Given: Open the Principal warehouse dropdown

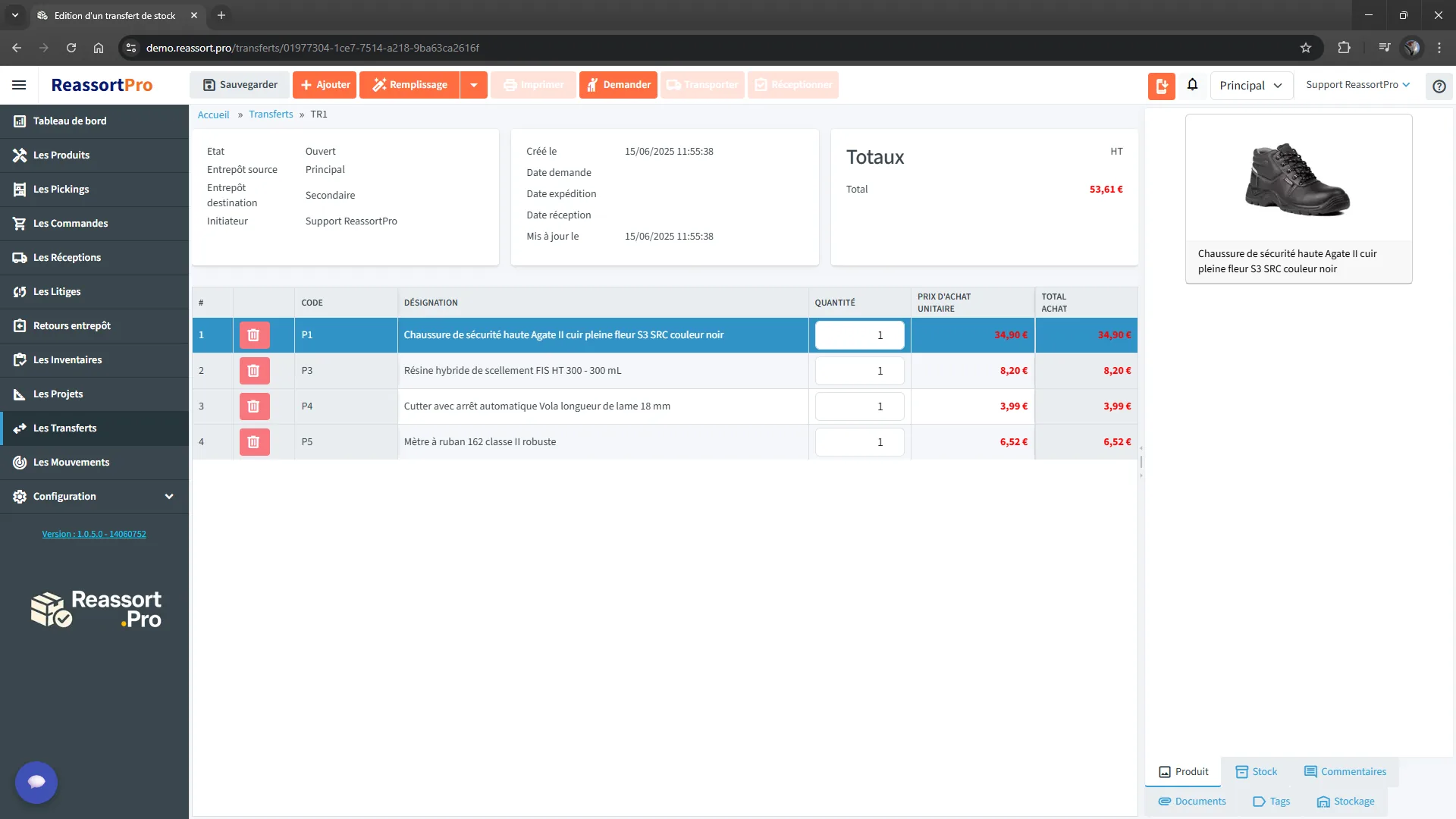Looking at the screenshot, I should point(1251,86).
